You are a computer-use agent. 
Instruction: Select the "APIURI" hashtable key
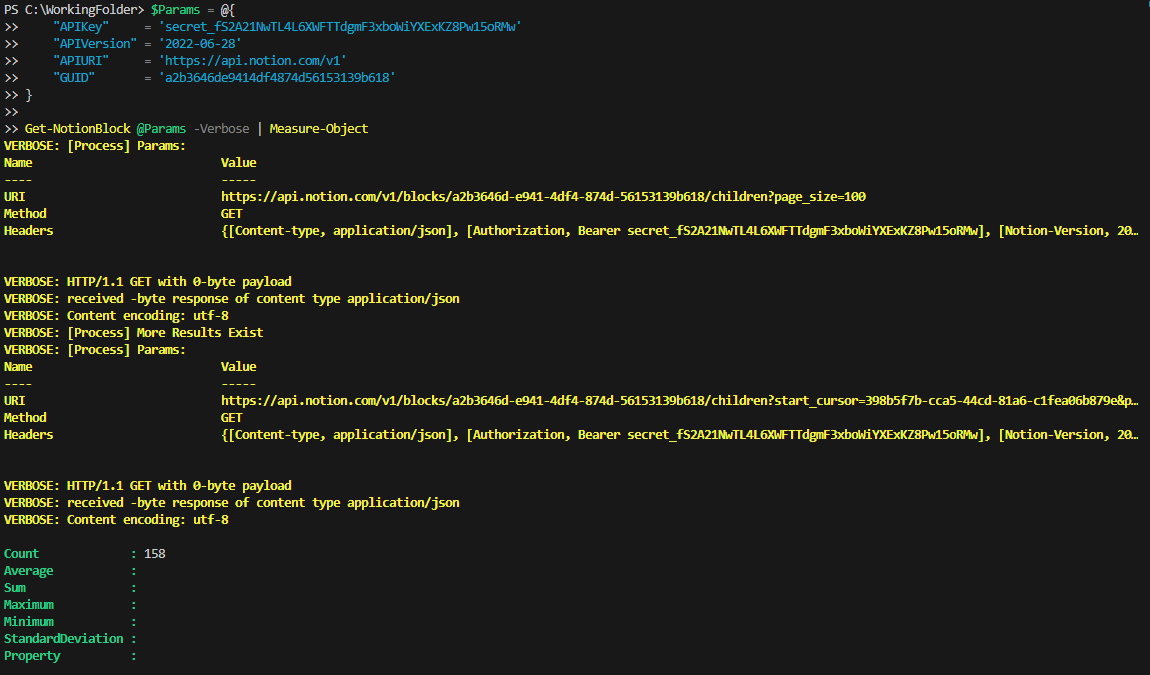[81, 61]
